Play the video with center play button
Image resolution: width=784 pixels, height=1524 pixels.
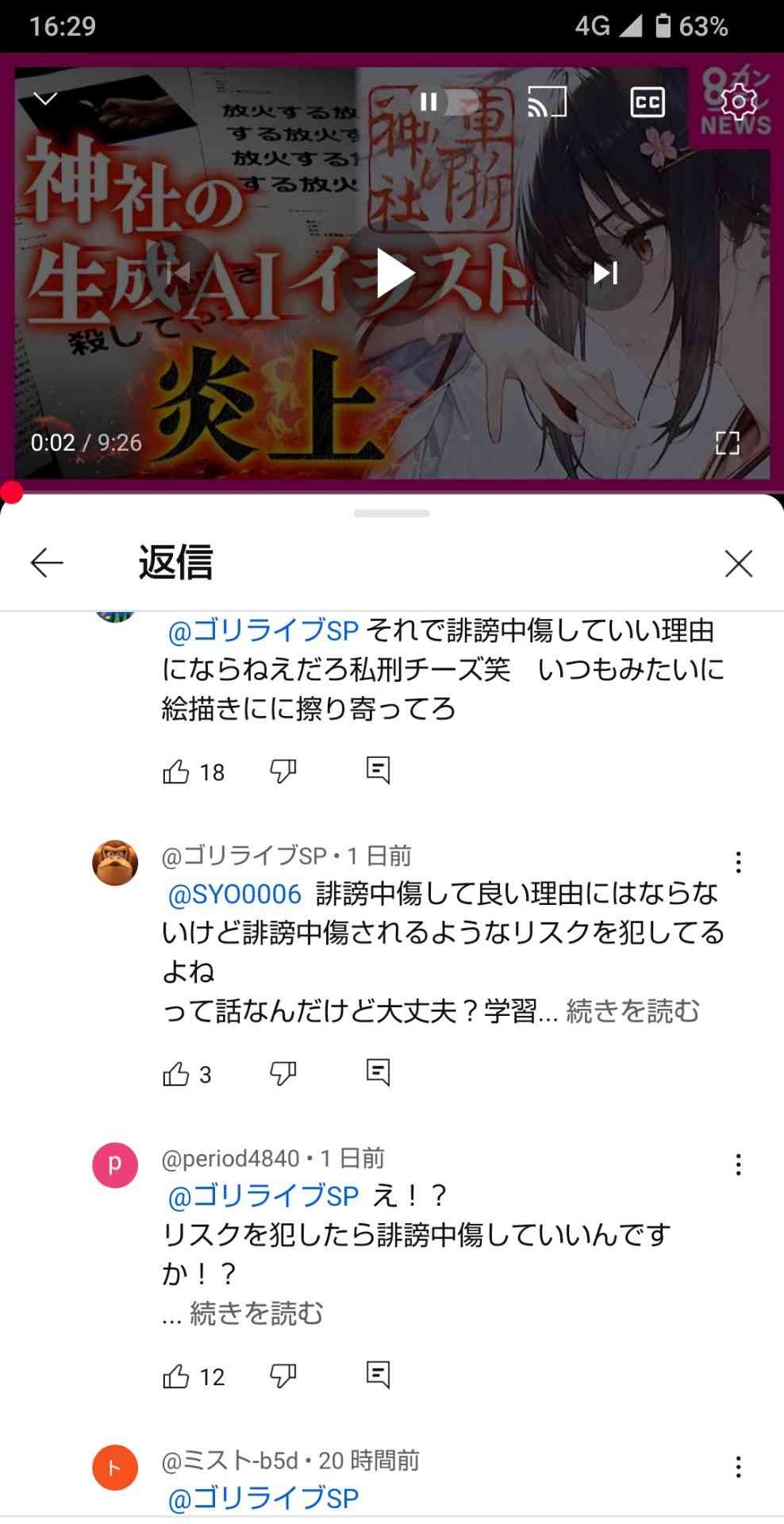pos(392,273)
